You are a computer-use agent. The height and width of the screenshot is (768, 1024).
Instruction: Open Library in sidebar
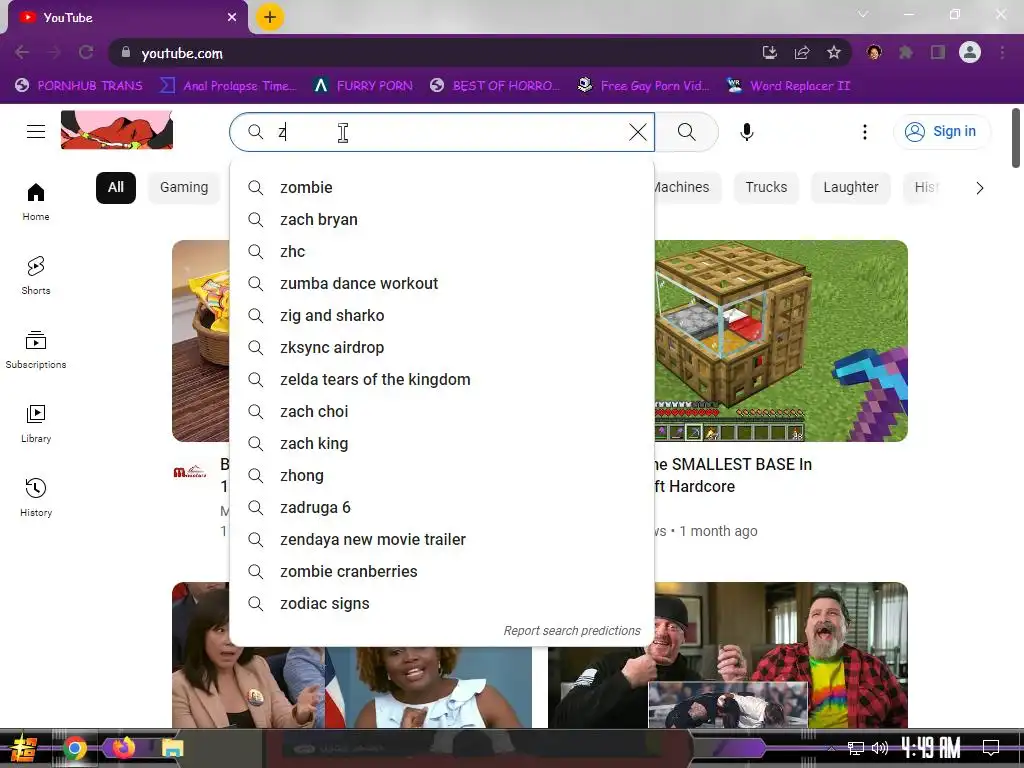[36, 423]
